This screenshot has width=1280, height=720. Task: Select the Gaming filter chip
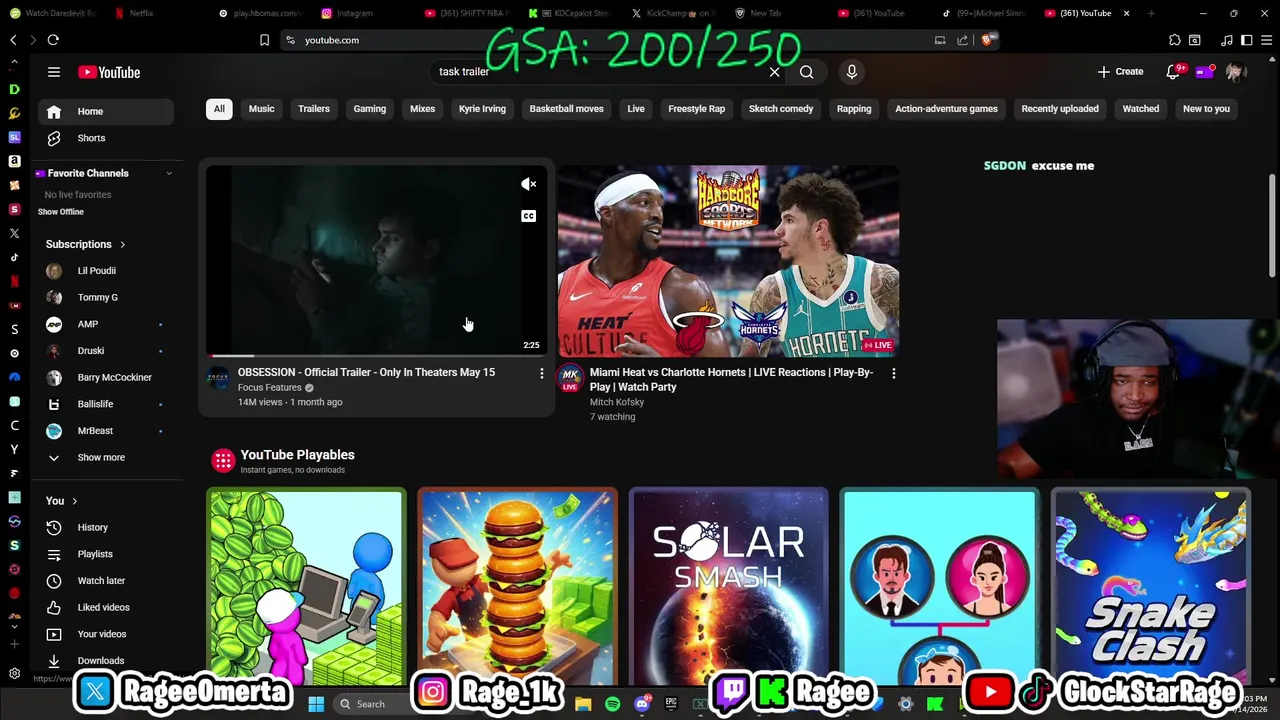[x=370, y=109]
